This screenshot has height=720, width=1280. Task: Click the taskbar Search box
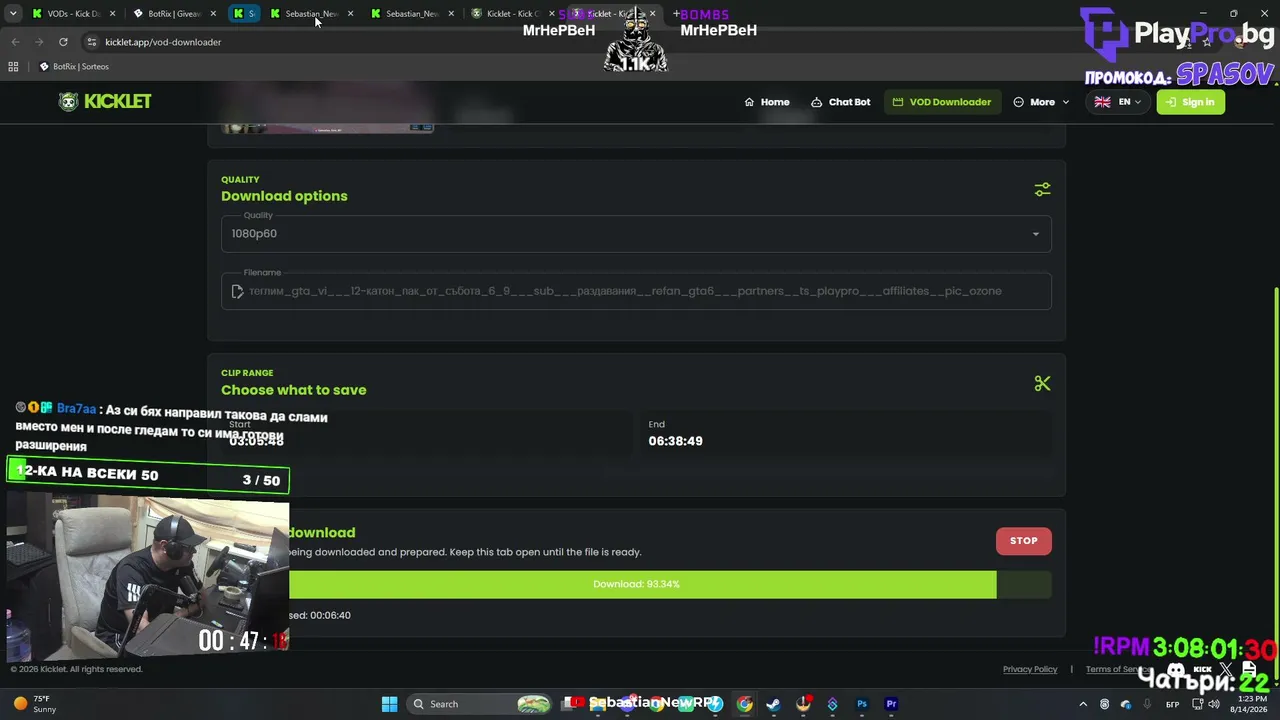tap(480, 704)
